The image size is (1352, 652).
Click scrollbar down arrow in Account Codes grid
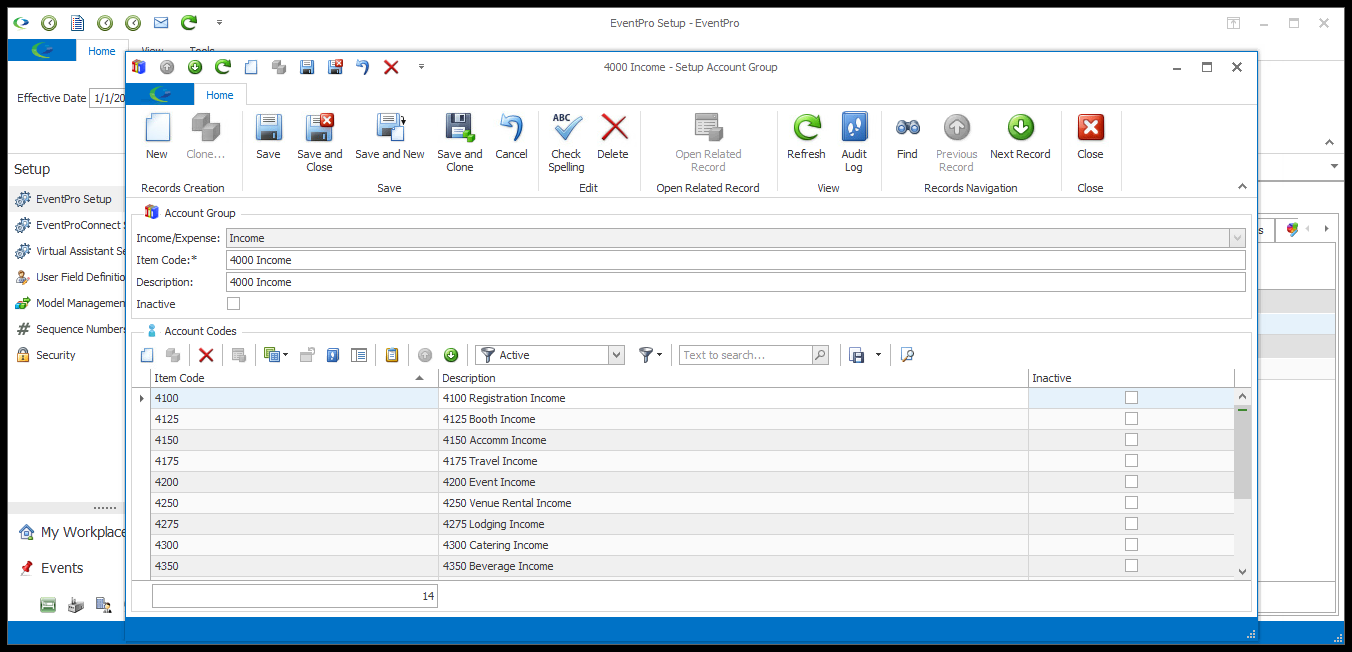click(x=1242, y=571)
